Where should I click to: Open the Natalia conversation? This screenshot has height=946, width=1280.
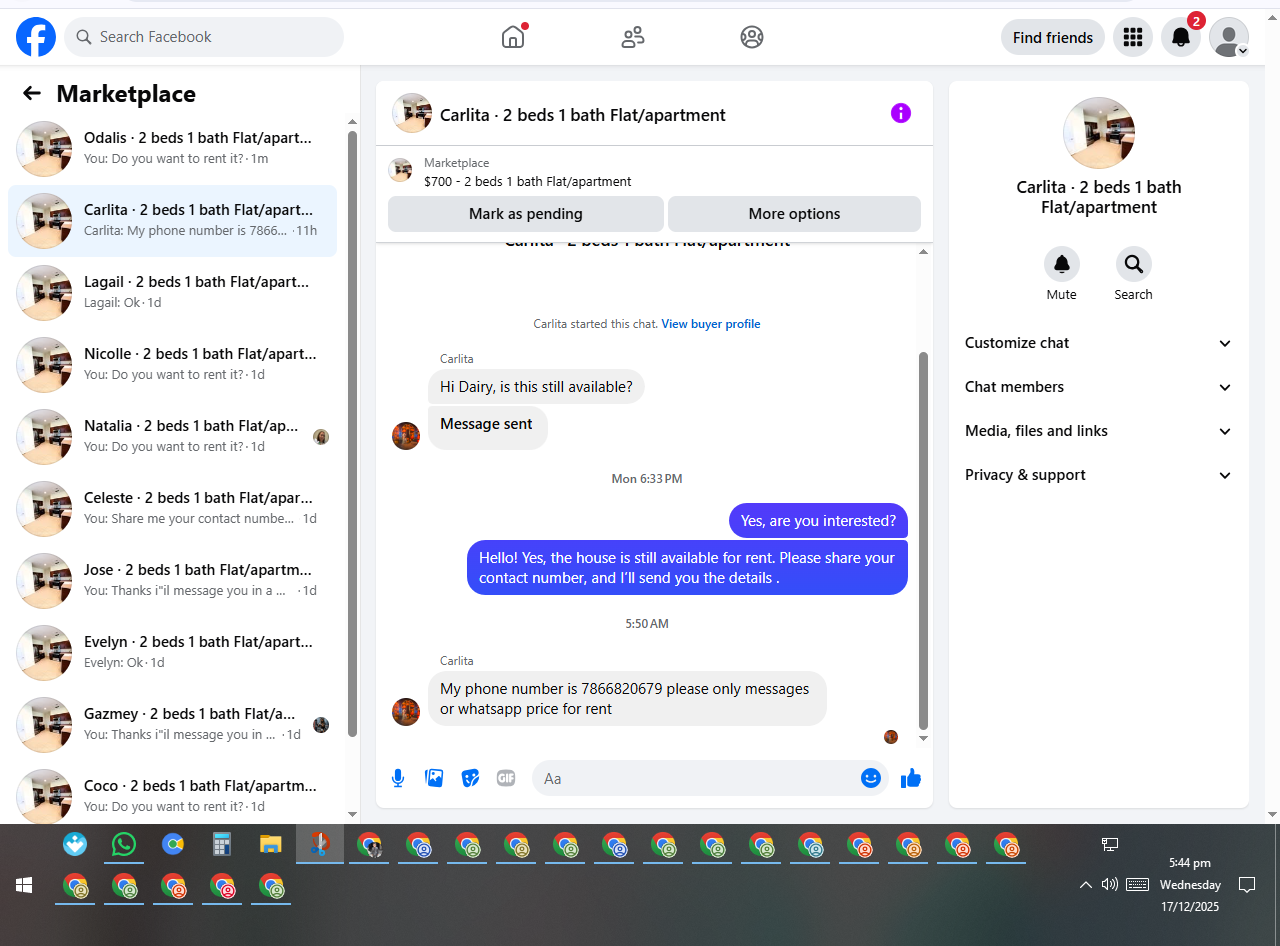(x=172, y=437)
